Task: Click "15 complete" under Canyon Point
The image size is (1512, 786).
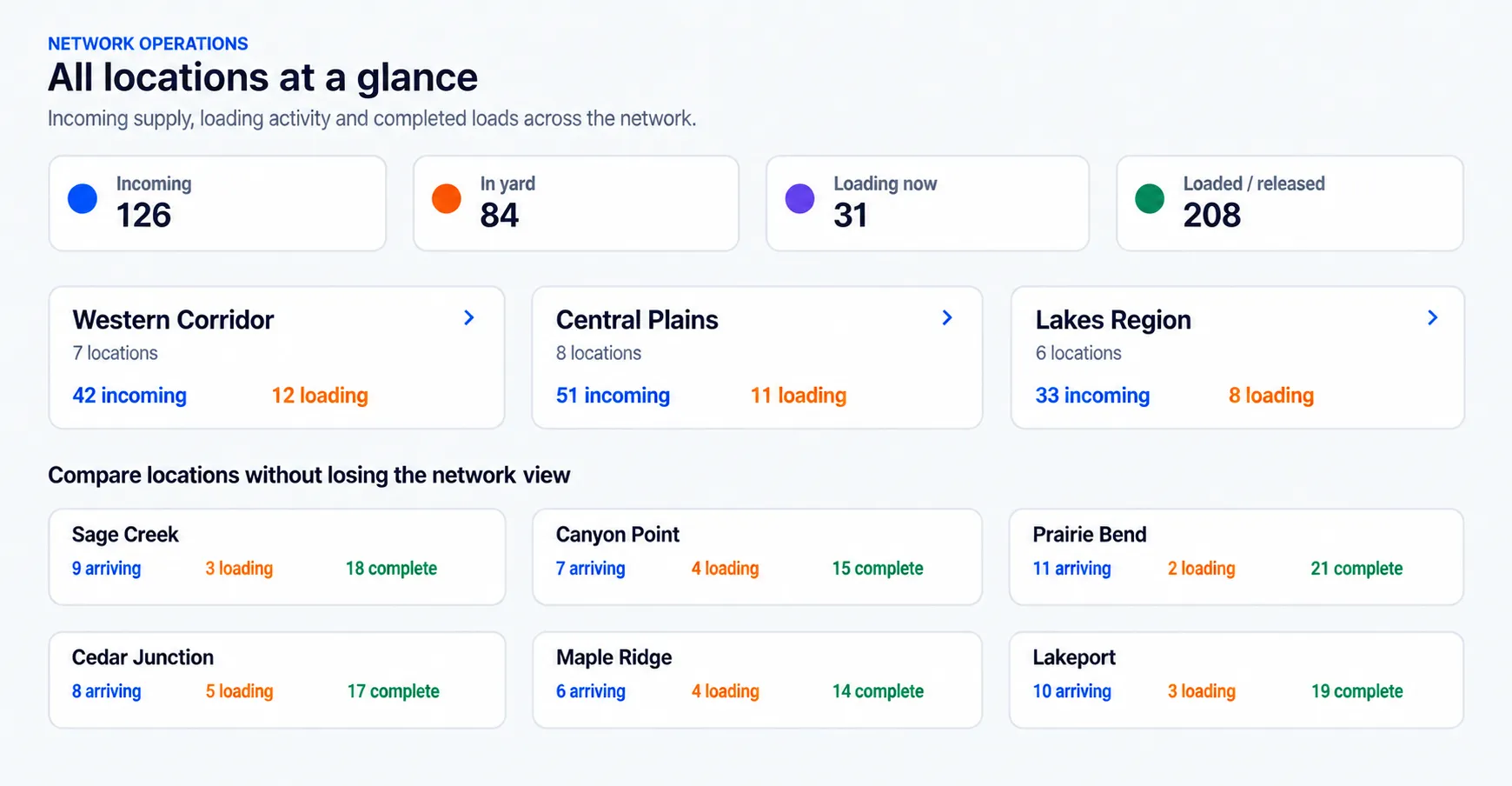Action: 878,569
